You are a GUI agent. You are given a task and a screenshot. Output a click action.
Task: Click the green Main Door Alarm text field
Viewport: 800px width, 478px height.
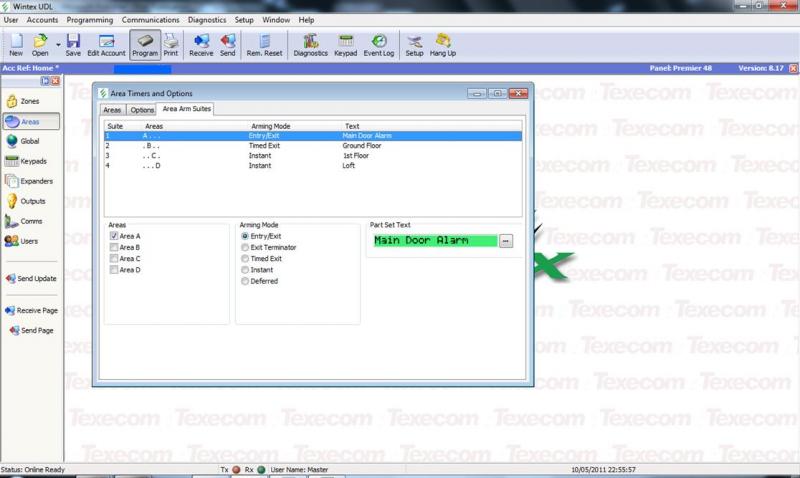[433, 241]
